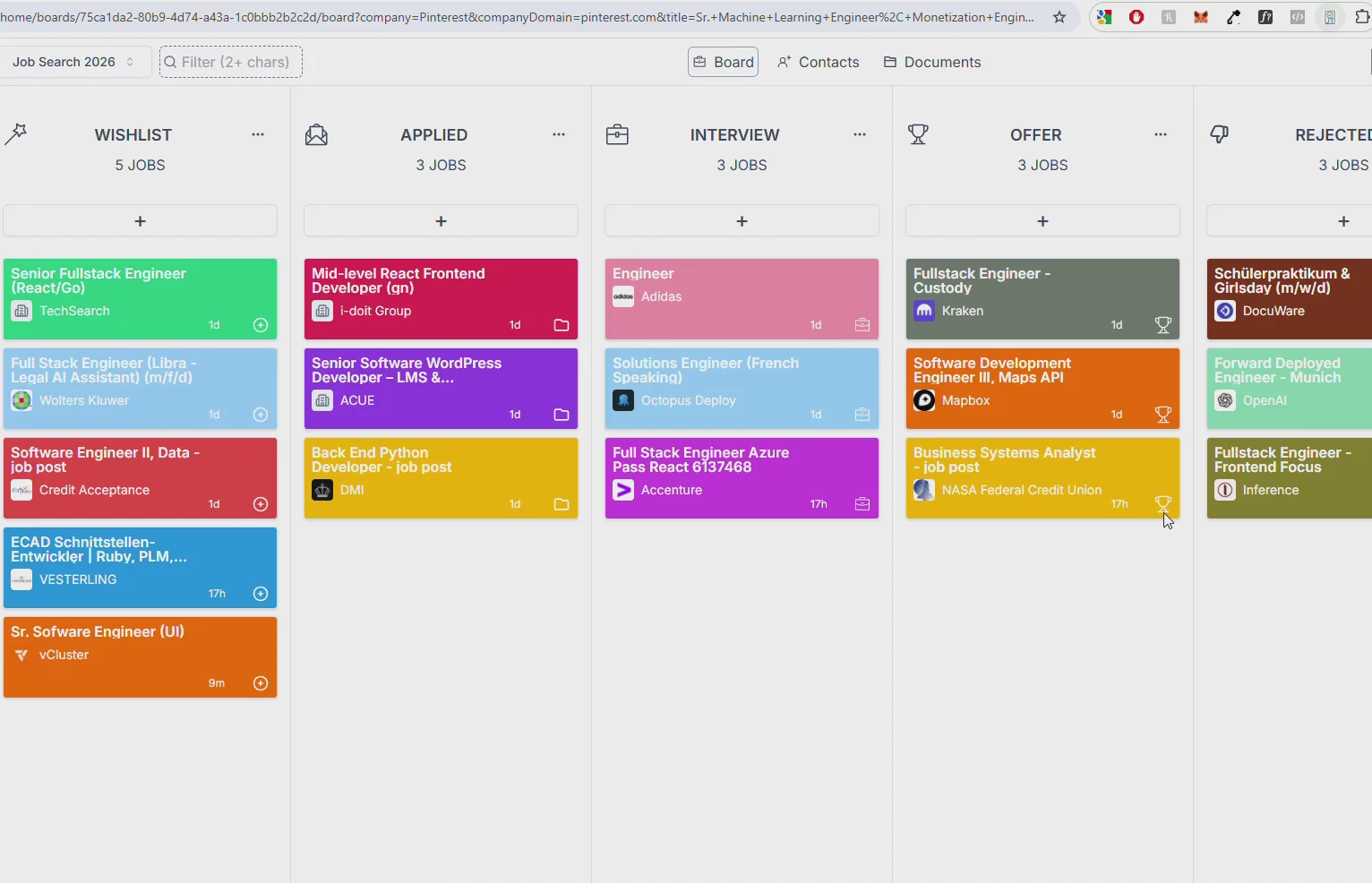Open Solutions Engineer (French Speaking) card

(x=742, y=389)
